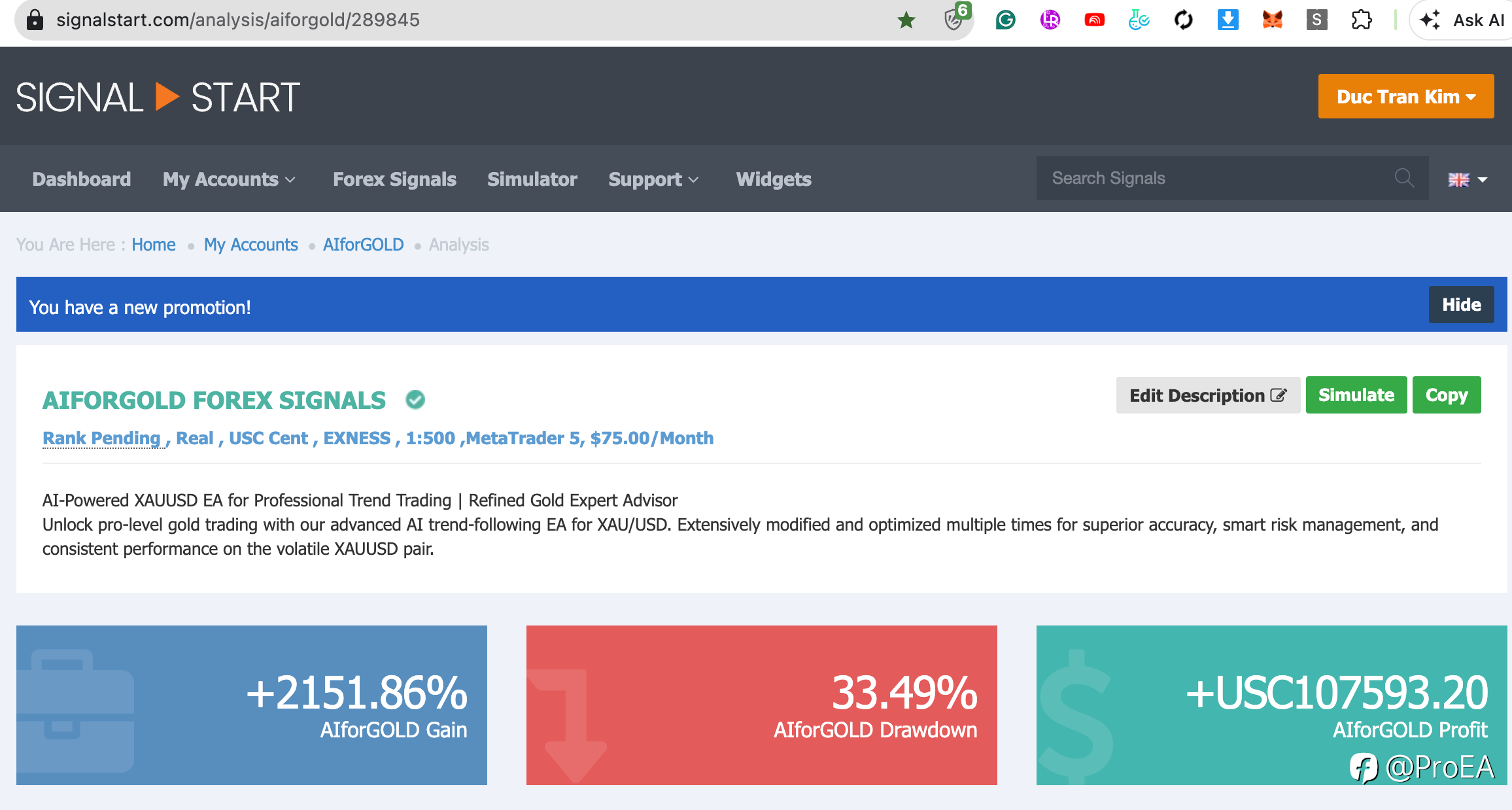
Task: Go to the Dashboard menu item
Action: 82,179
